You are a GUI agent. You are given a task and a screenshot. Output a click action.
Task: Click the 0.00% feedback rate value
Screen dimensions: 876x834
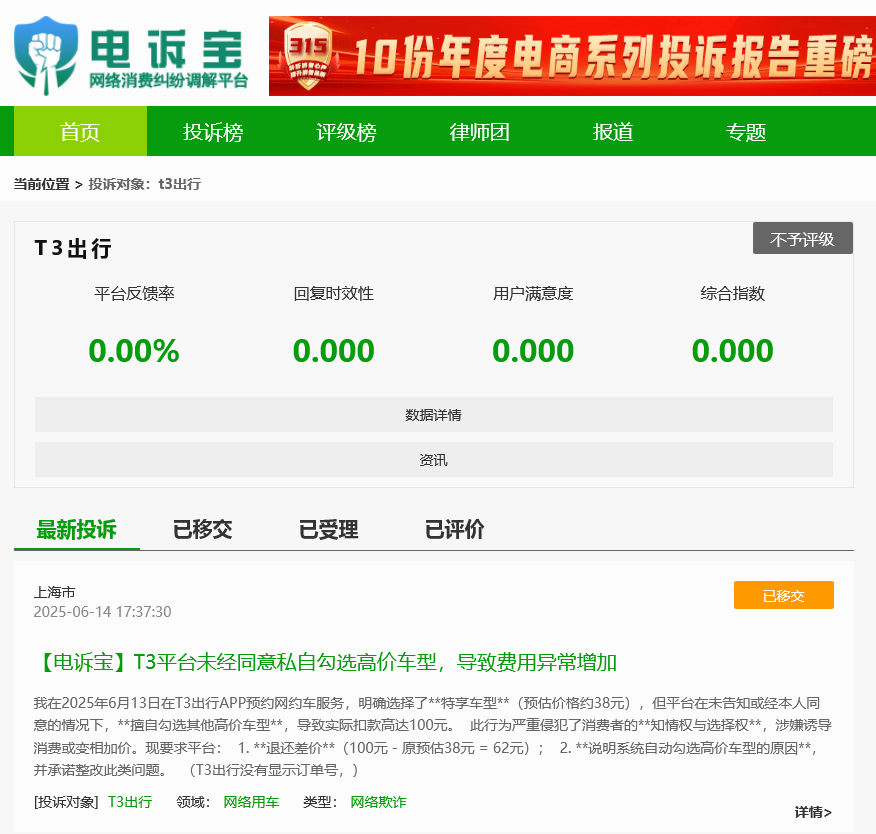tap(134, 351)
